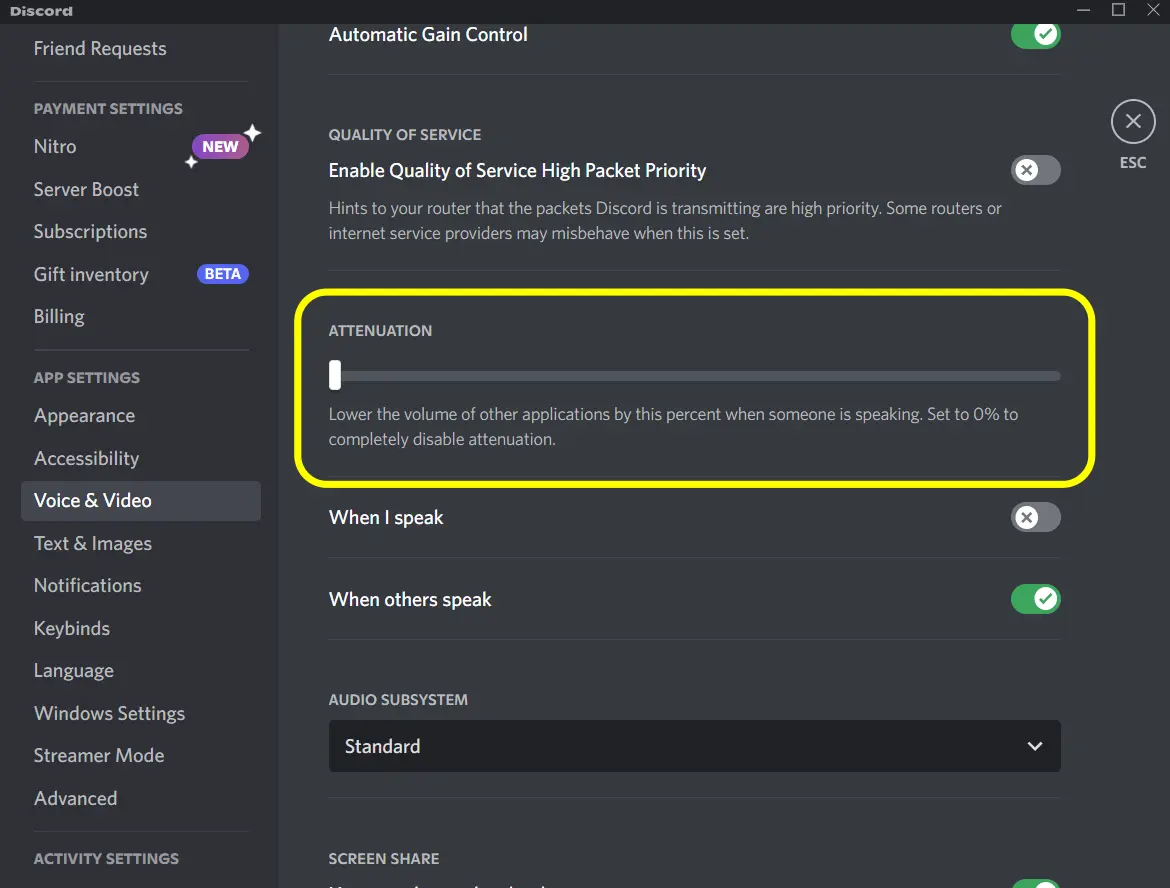Disable Automatic Gain Control
This screenshot has height=888, width=1170.
coord(1035,34)
